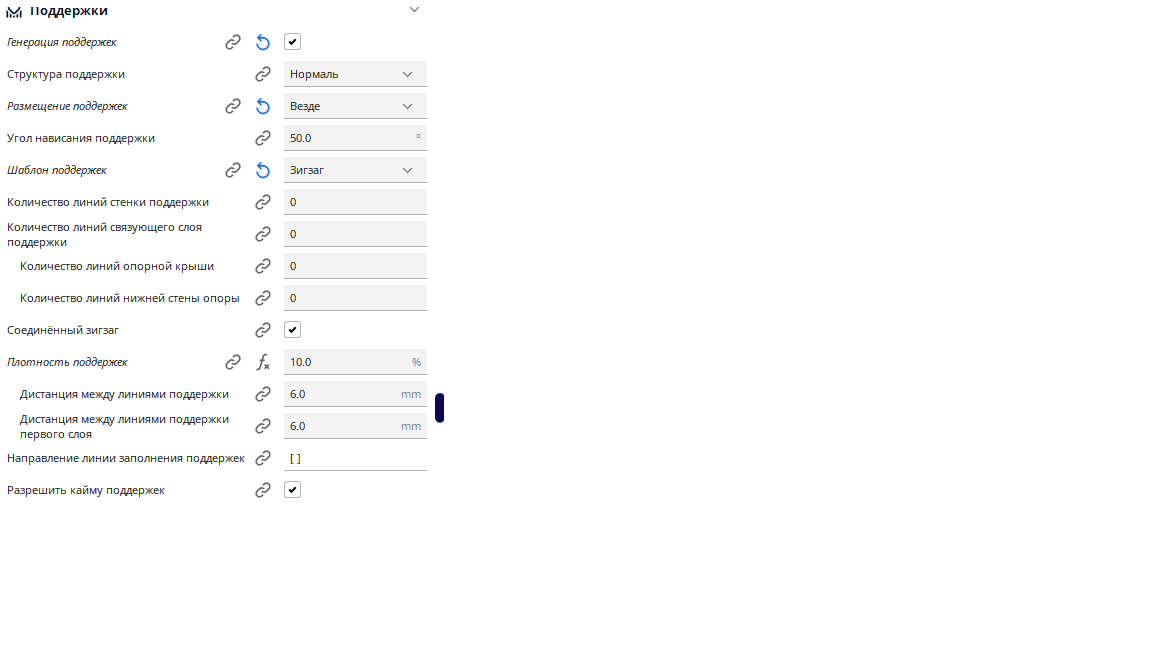Collapse the Поддержки section chevron
Viewport: 1152px width, 648px height.
(x=414, y=10)
